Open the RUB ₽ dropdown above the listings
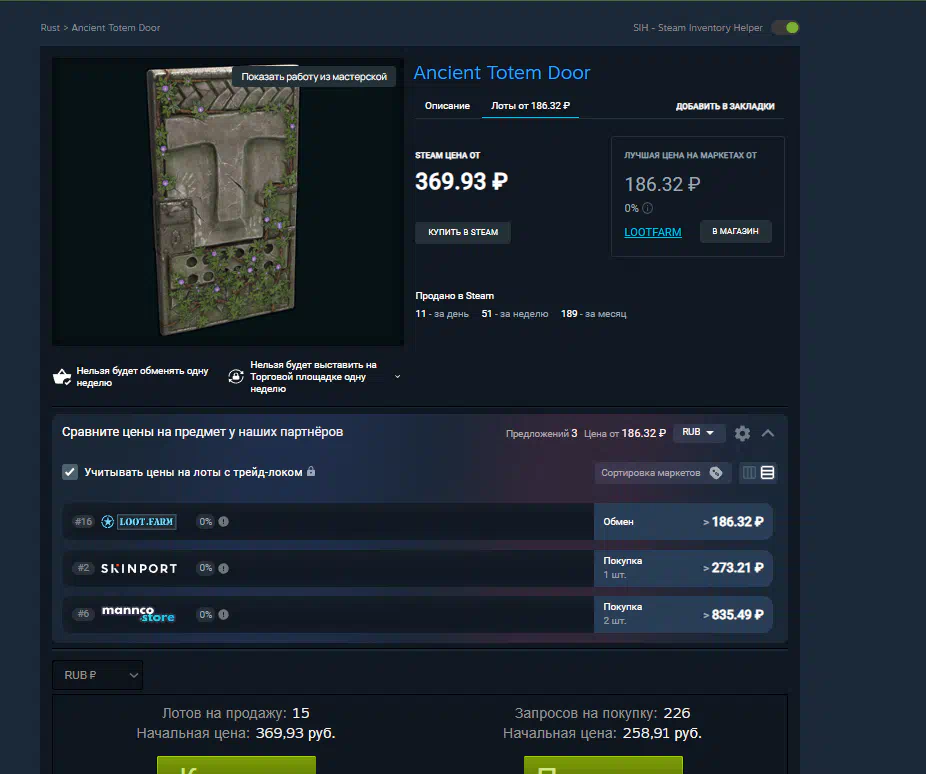Viewport: 926px width, 774px height. (x=97, y=675)
